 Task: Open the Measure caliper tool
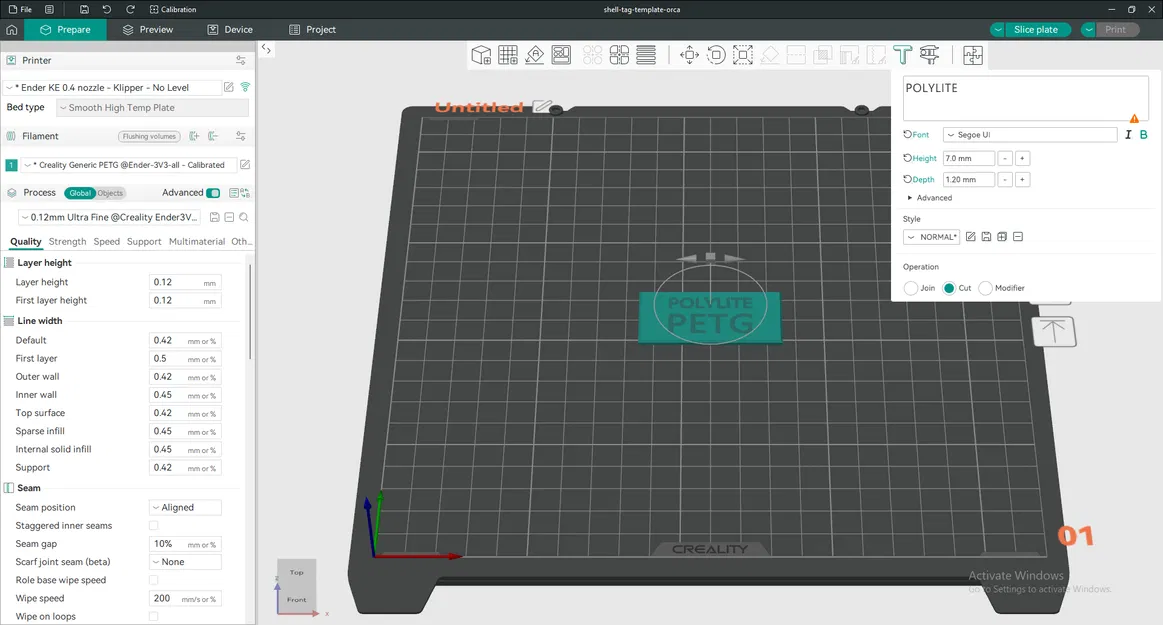tap(929, 55)
